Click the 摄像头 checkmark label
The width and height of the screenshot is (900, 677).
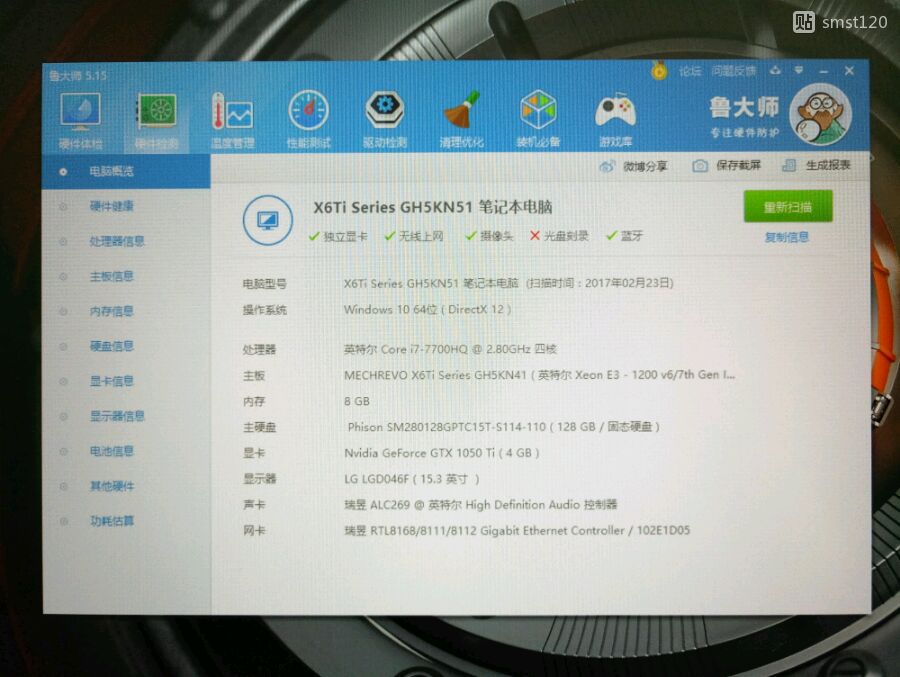pyautogui.click(x=489, y=236)
